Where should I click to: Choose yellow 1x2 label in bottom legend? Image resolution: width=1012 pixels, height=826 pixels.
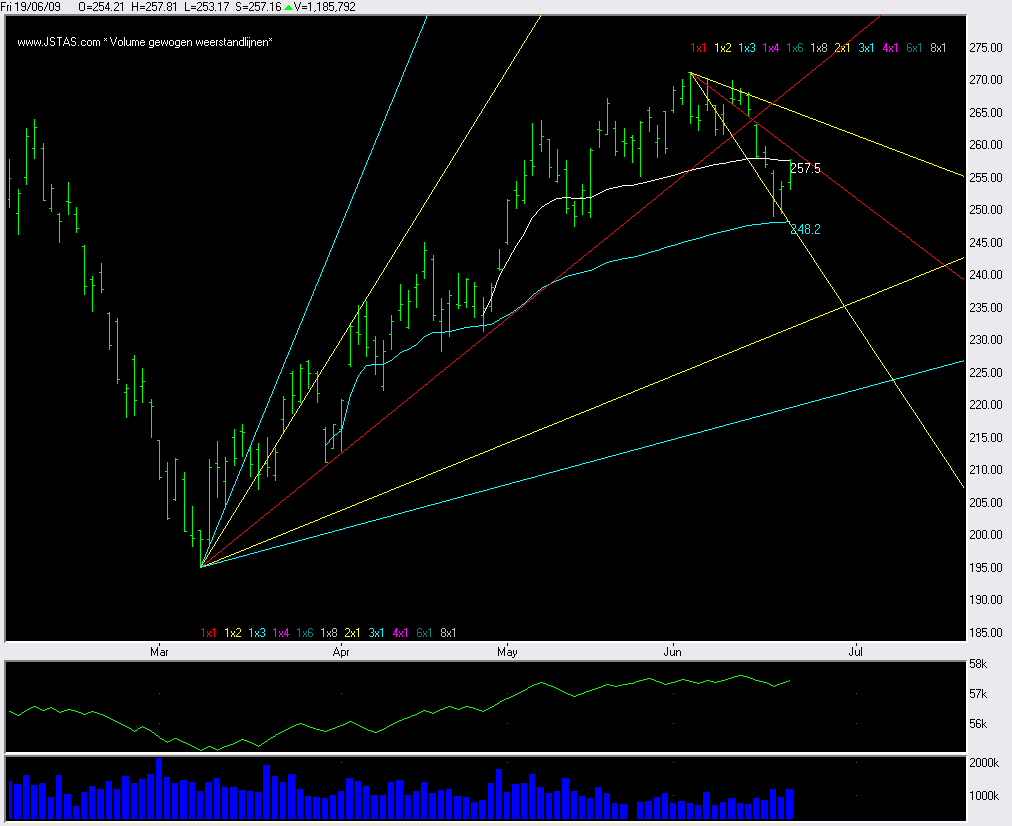pos(233,632)
